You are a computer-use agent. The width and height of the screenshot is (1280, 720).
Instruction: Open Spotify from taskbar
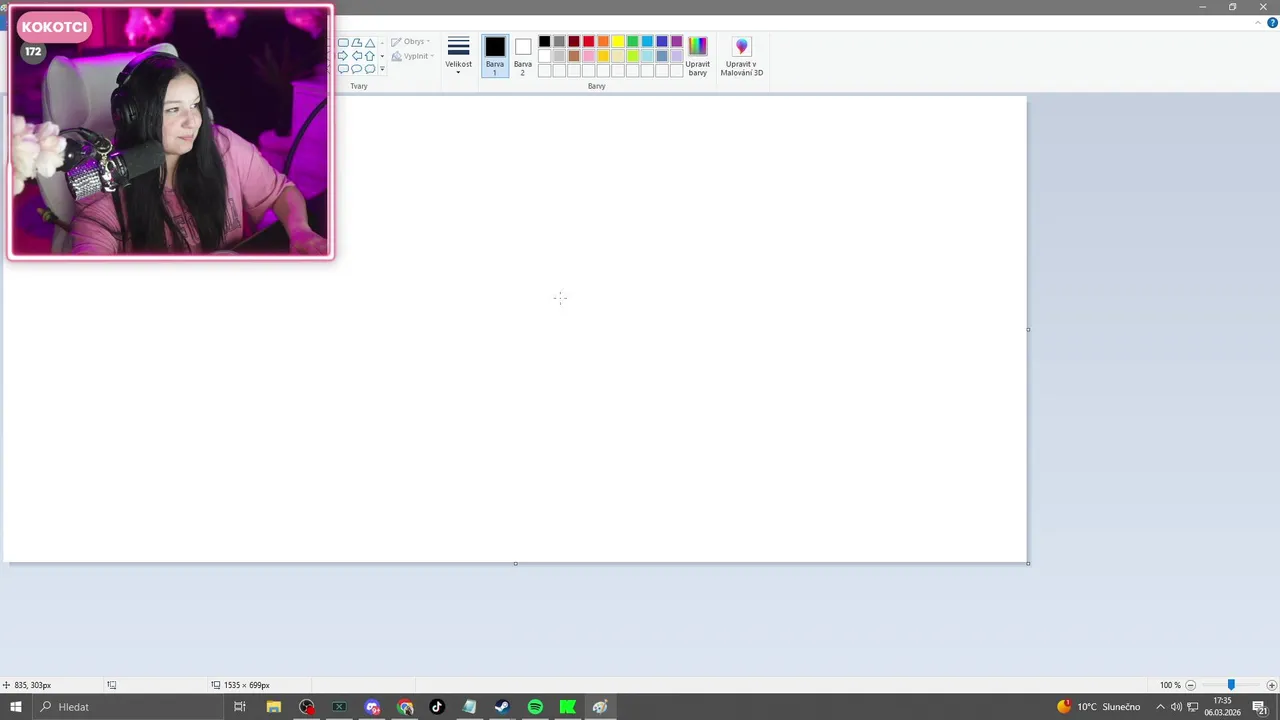point(535,707)
